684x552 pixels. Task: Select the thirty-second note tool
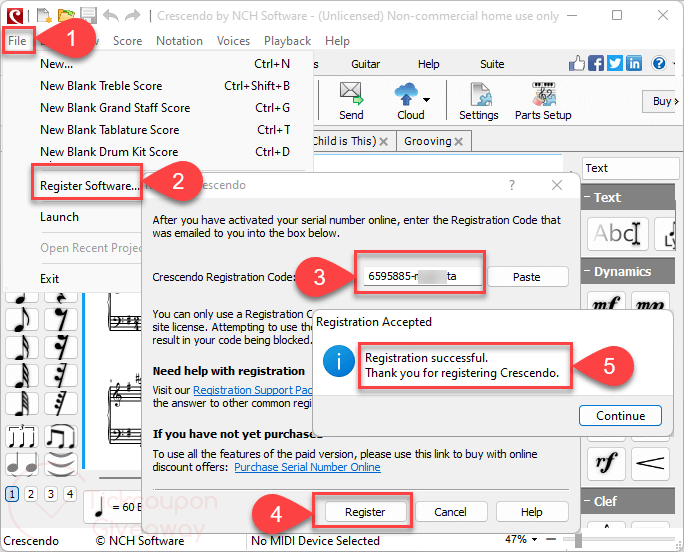pyautogui.click(x=22, y=375)
